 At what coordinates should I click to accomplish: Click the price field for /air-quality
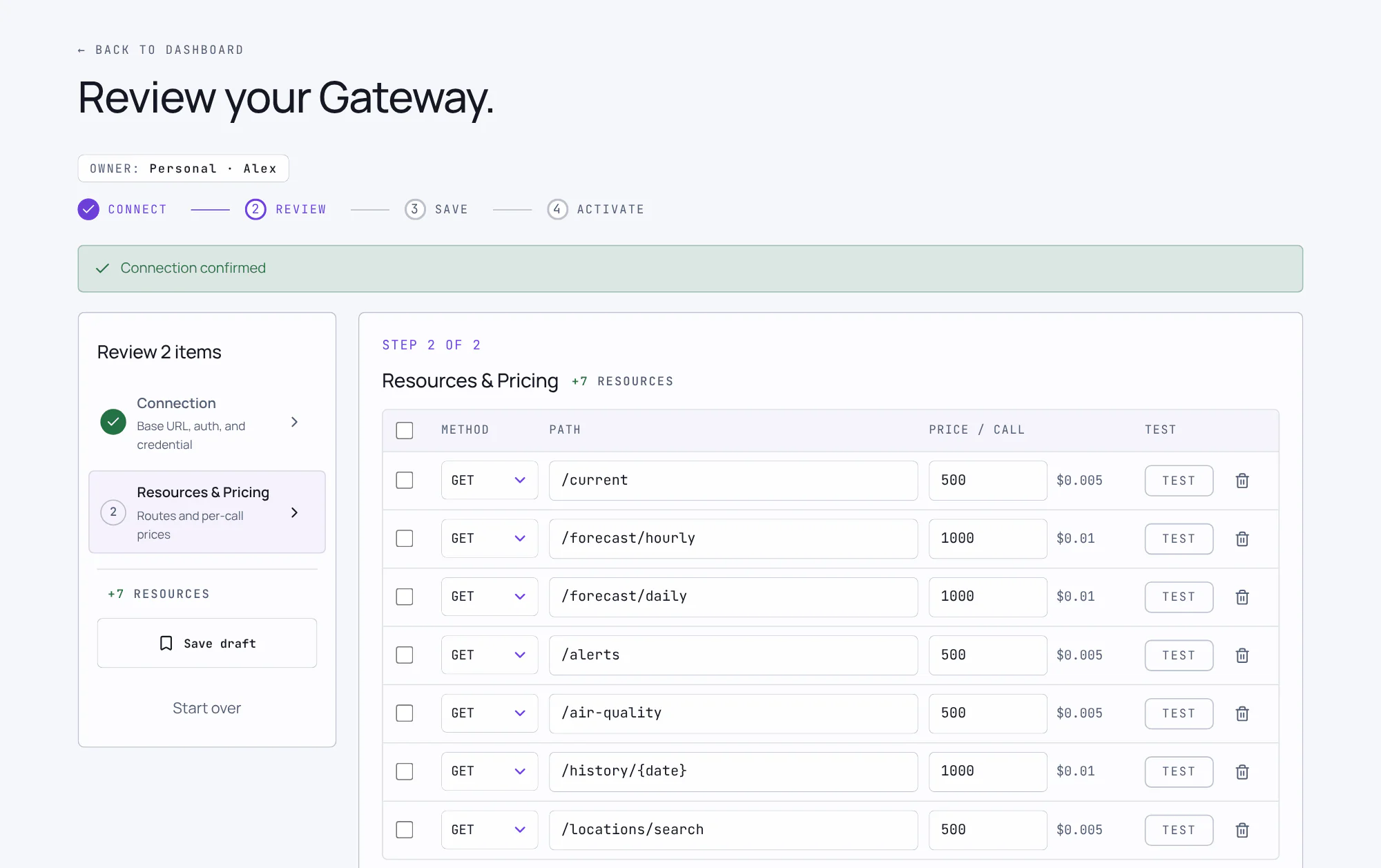pos(987,713)
